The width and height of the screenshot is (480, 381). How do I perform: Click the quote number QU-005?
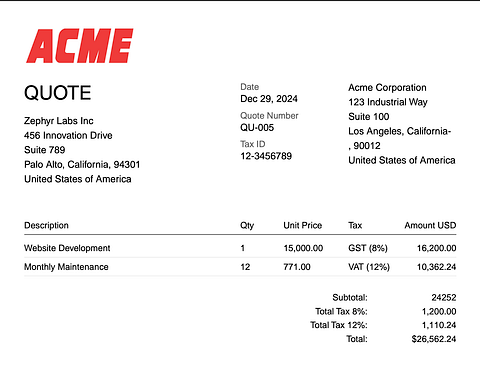coord(257,128)
